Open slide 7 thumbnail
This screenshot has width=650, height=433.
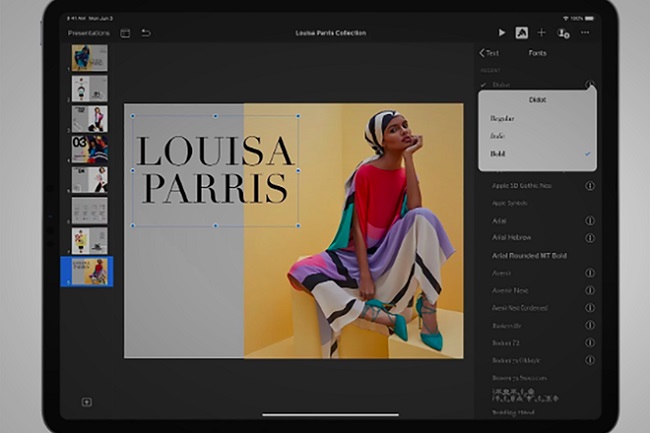pyautogui.click(x=90, y=241)
